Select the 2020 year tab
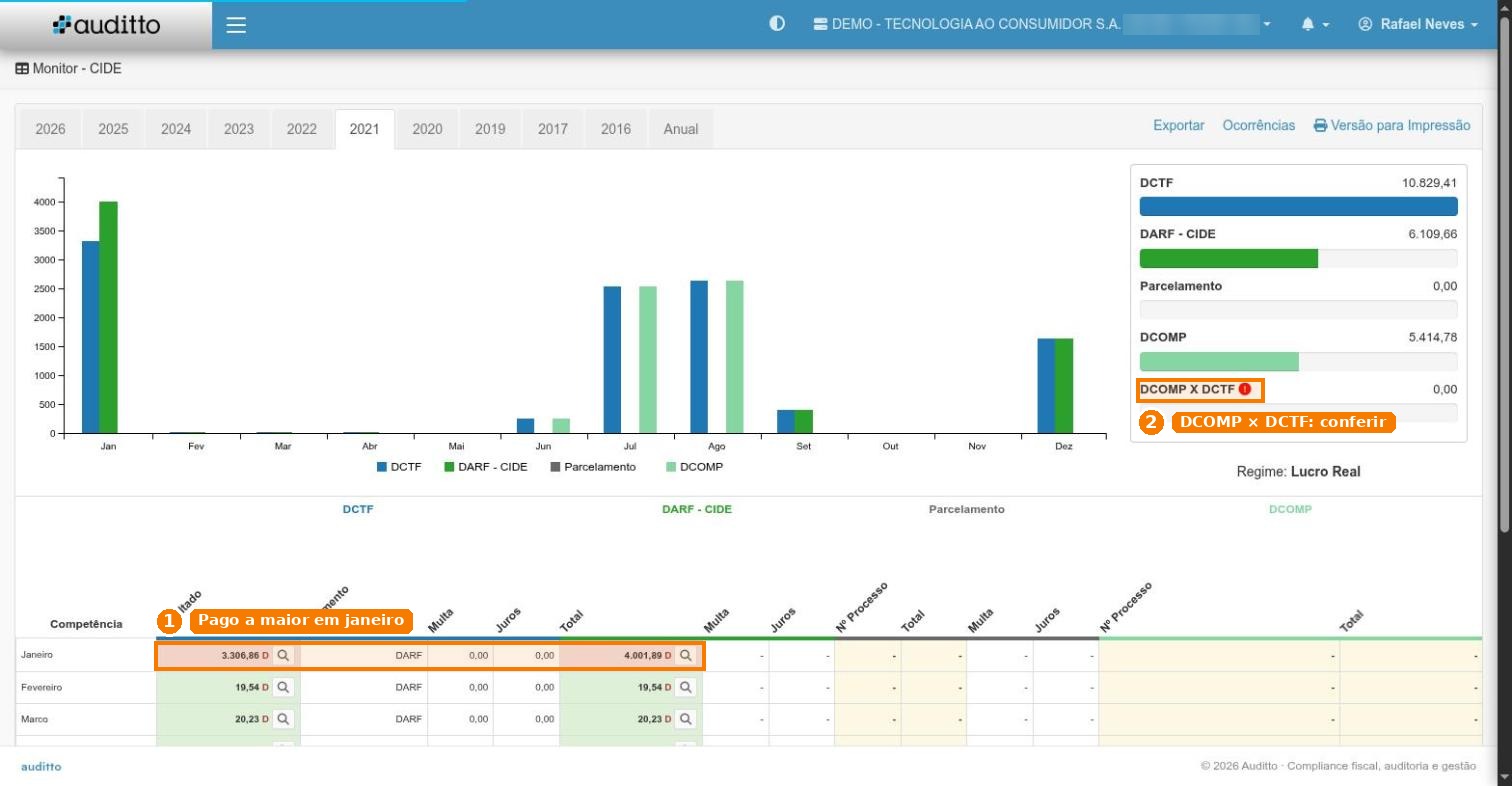The image size is (1512, 786). (427, 129)
